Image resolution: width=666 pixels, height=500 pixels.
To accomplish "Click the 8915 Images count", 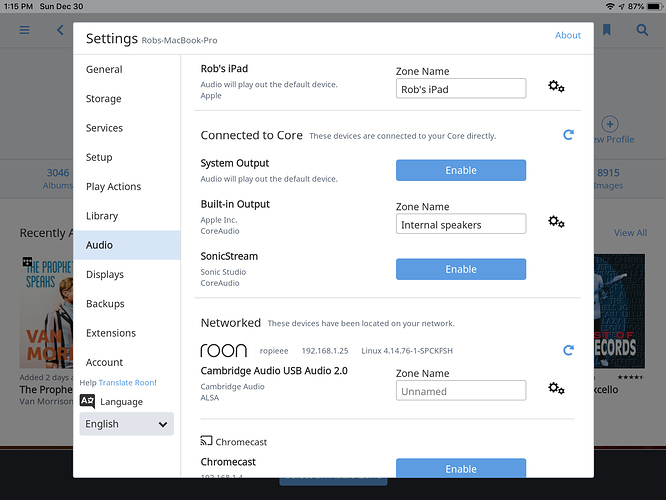I will point(608,178).
